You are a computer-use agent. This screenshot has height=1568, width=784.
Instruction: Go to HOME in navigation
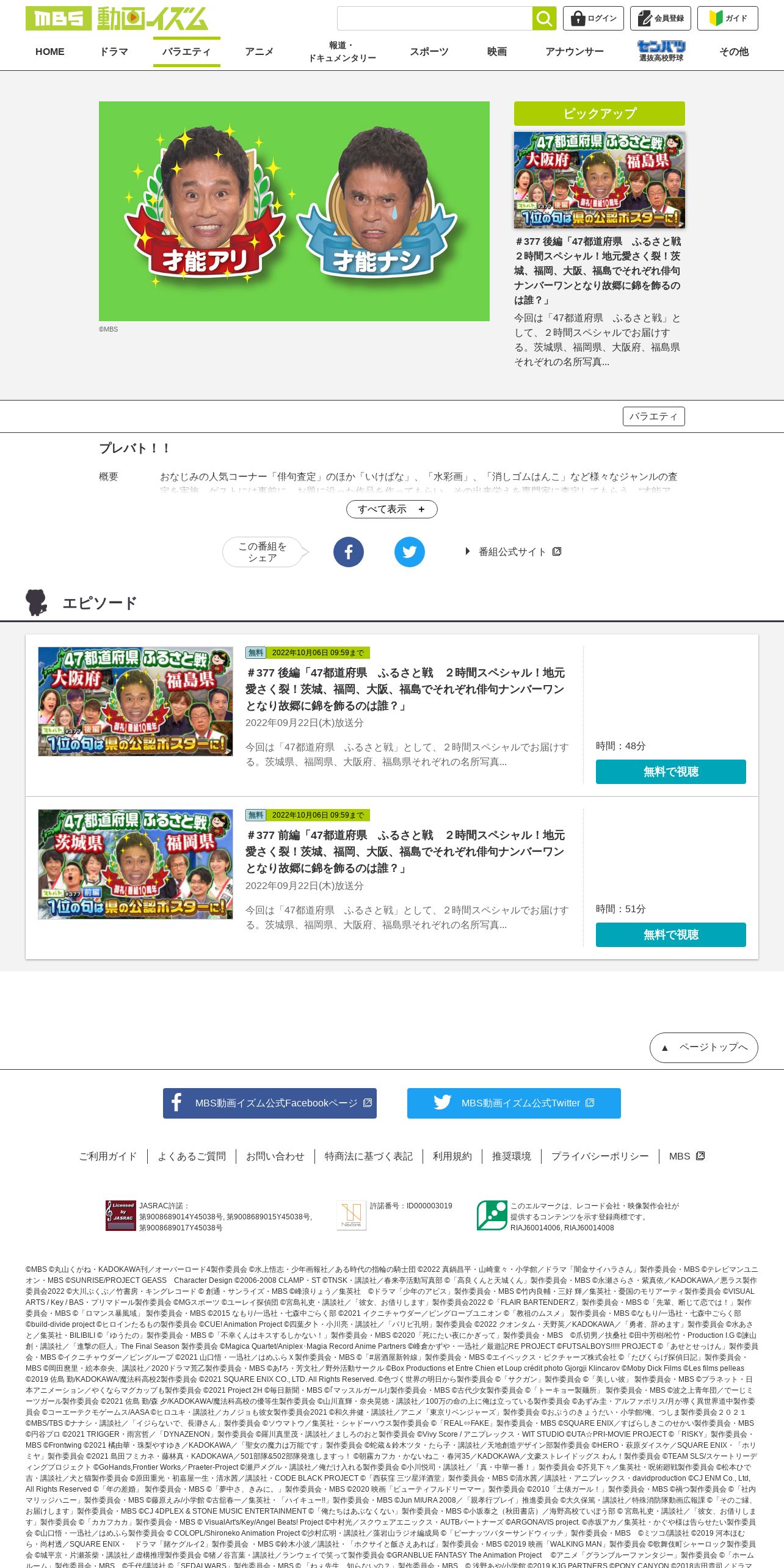click(50, 52)
